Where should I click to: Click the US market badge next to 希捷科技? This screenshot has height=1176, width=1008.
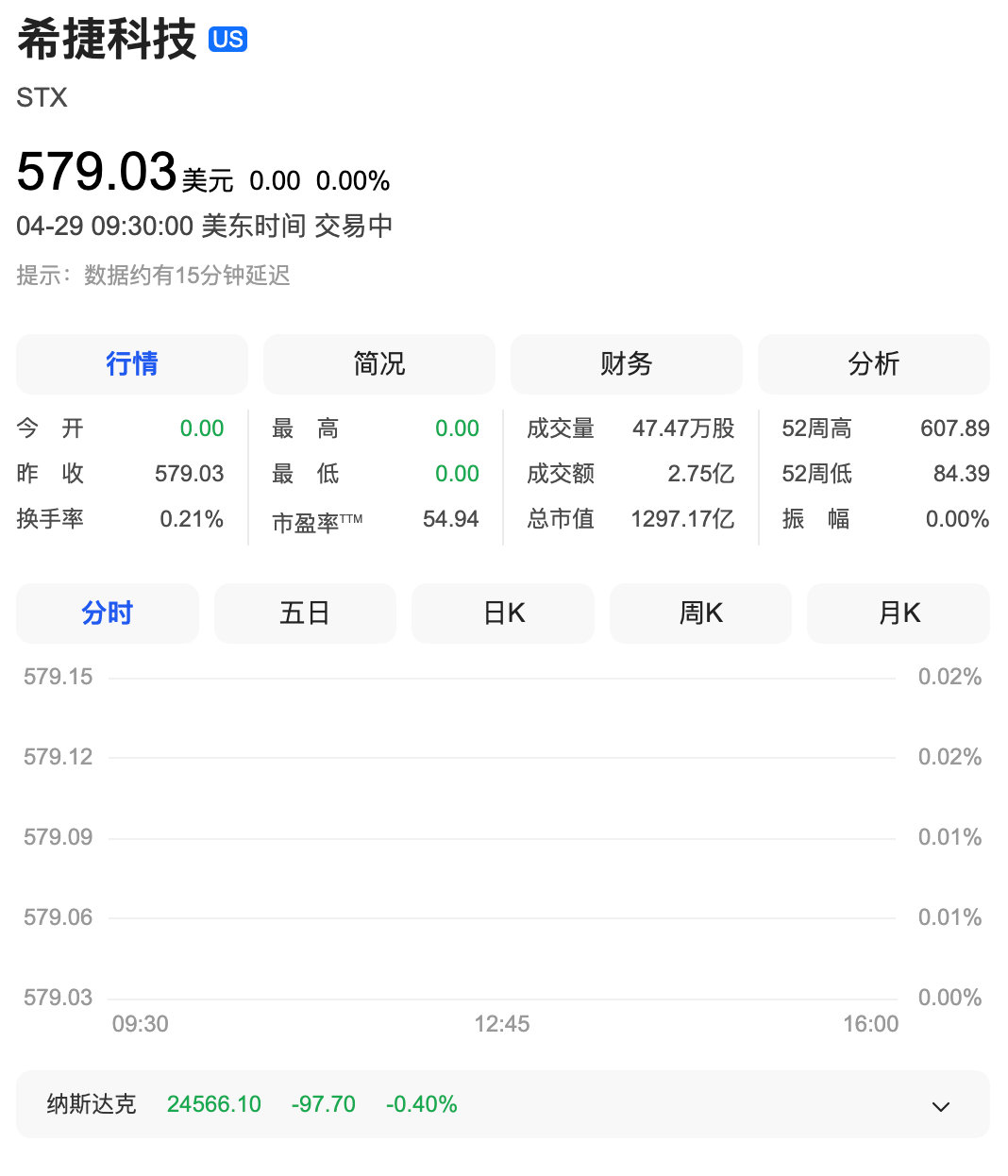228,40
